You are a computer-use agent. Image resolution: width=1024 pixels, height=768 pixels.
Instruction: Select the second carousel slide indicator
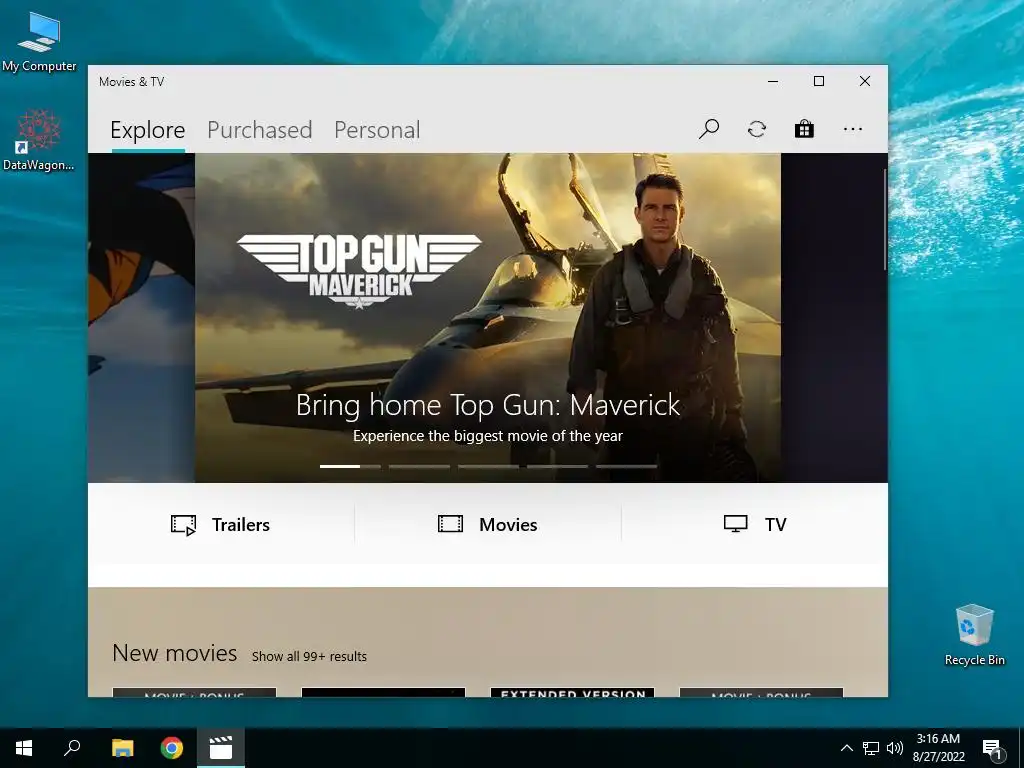(419, 466)
